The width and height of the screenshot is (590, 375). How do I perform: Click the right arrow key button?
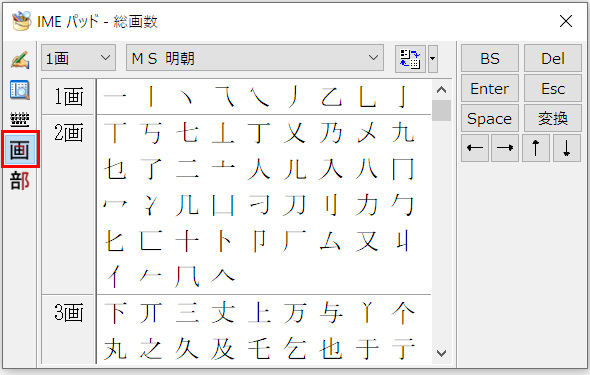tap(505, 148)
